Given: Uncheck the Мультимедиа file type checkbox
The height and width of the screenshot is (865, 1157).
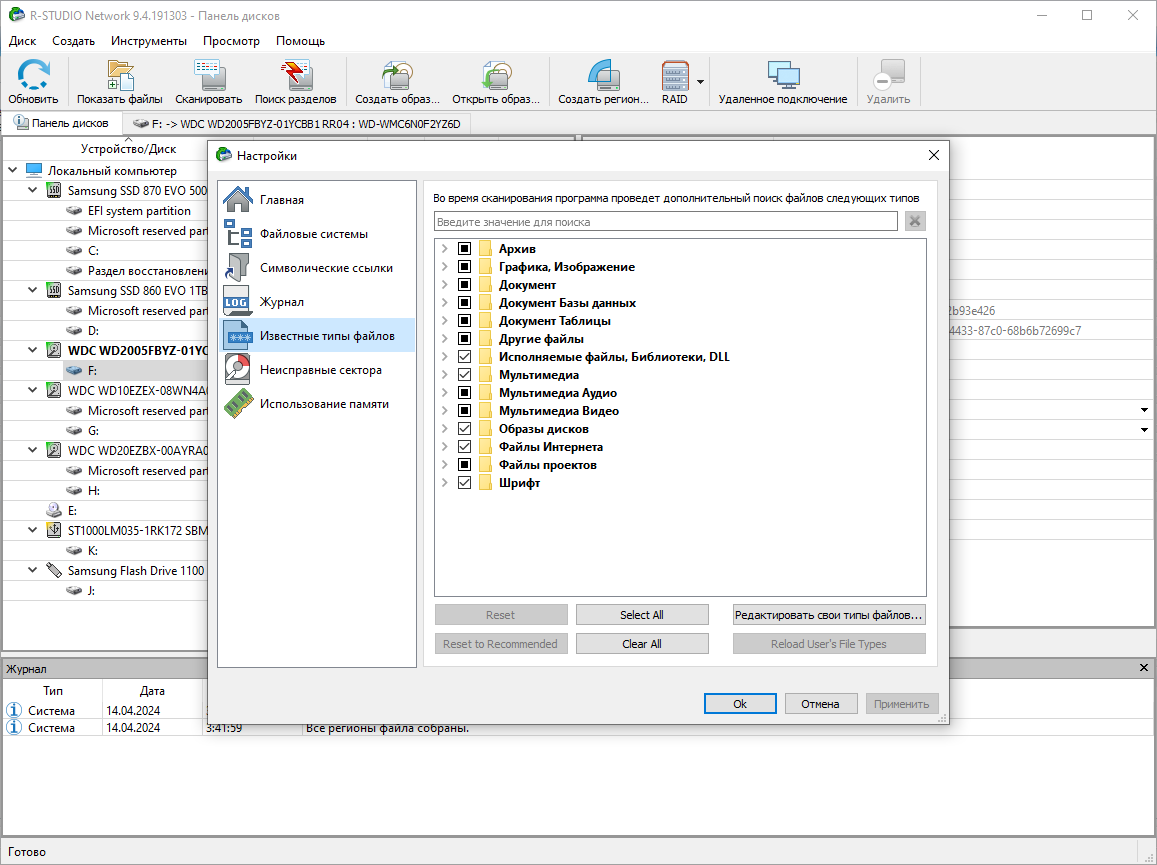Looking at the screenshot, I should (464, 375).
